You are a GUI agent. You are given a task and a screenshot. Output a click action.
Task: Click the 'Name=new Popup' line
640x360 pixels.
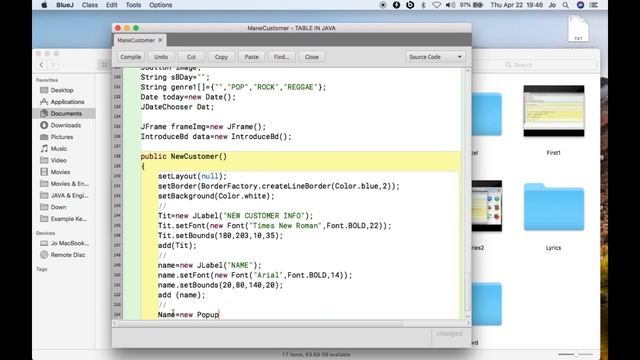(189, 315)
